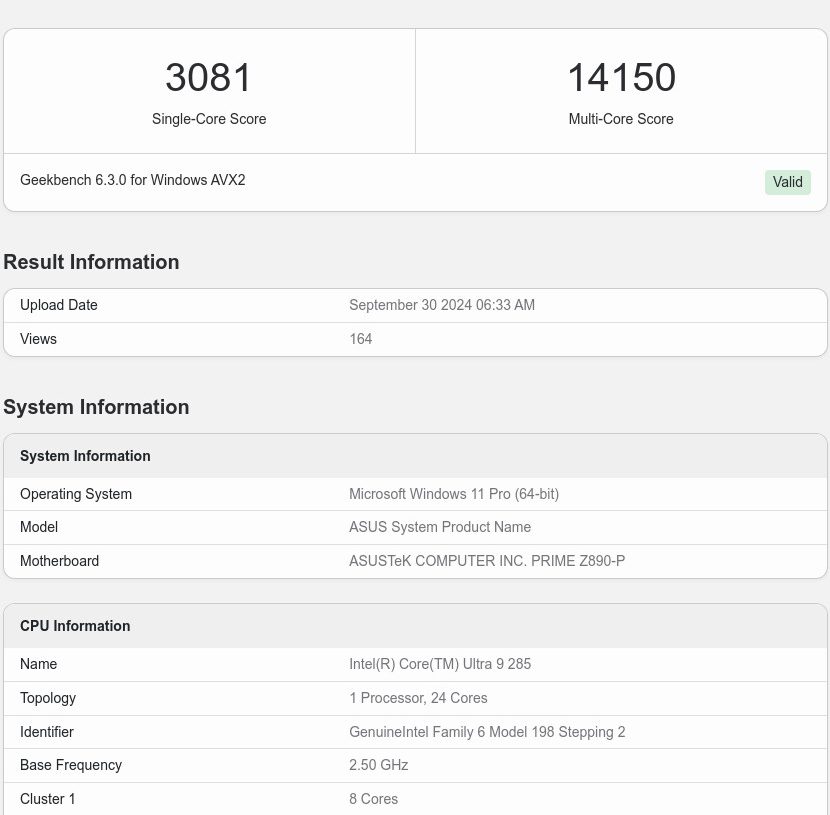
Task: Click the Geekbench 6.3.0 for Windows AVX2 text
Action: point(133,180)
